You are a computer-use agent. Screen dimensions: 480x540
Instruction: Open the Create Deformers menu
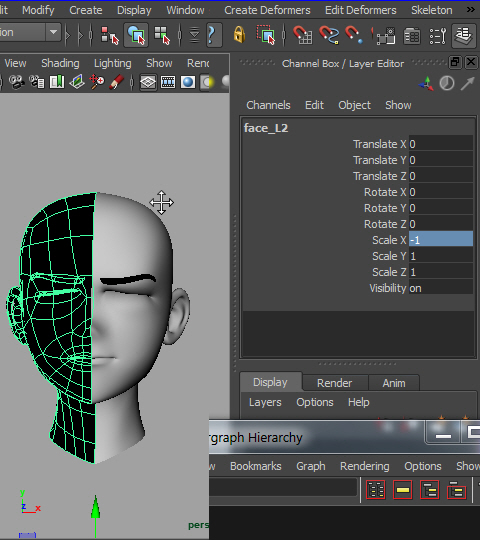pyautogui.click(x=267, y=10)
